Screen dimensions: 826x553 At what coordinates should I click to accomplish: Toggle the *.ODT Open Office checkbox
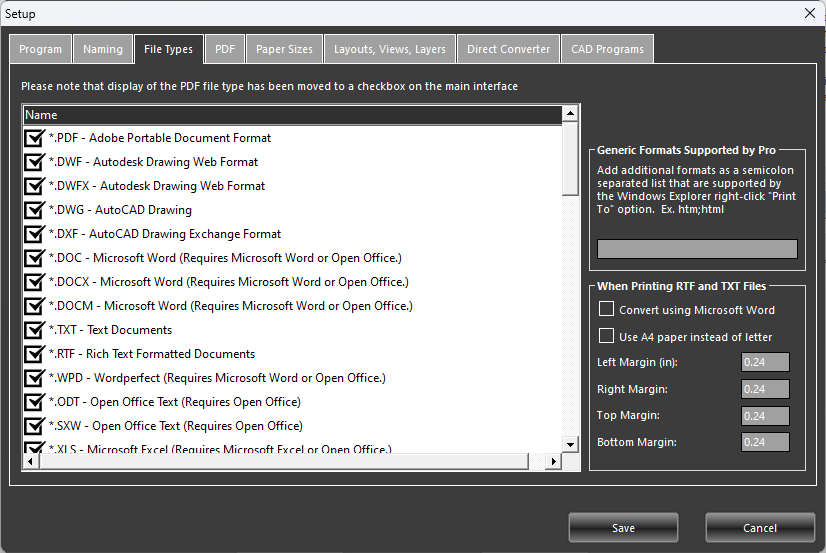pyautogui.click(x=34, y=402)
